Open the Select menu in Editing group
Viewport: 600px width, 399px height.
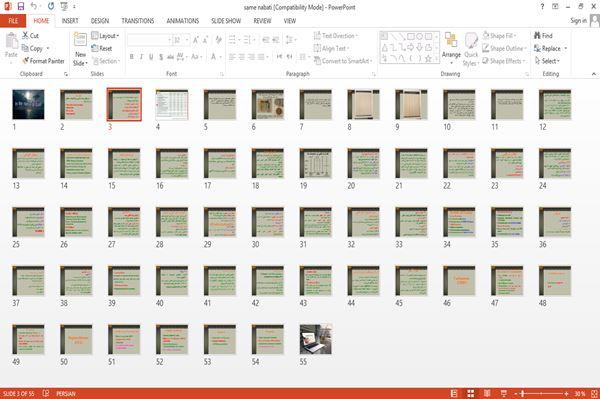tap(548, 61)
